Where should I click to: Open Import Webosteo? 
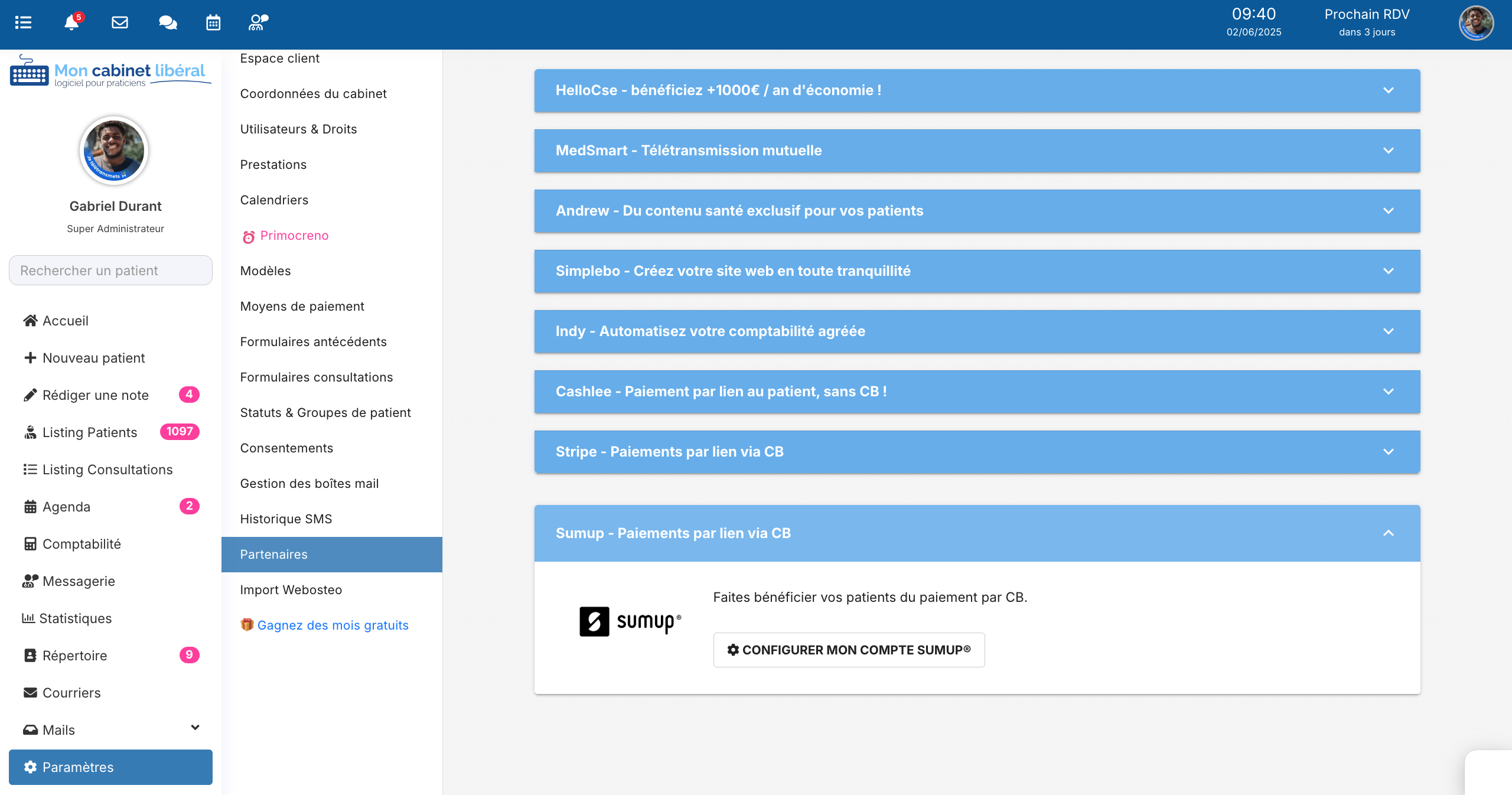tap(332, 590)
